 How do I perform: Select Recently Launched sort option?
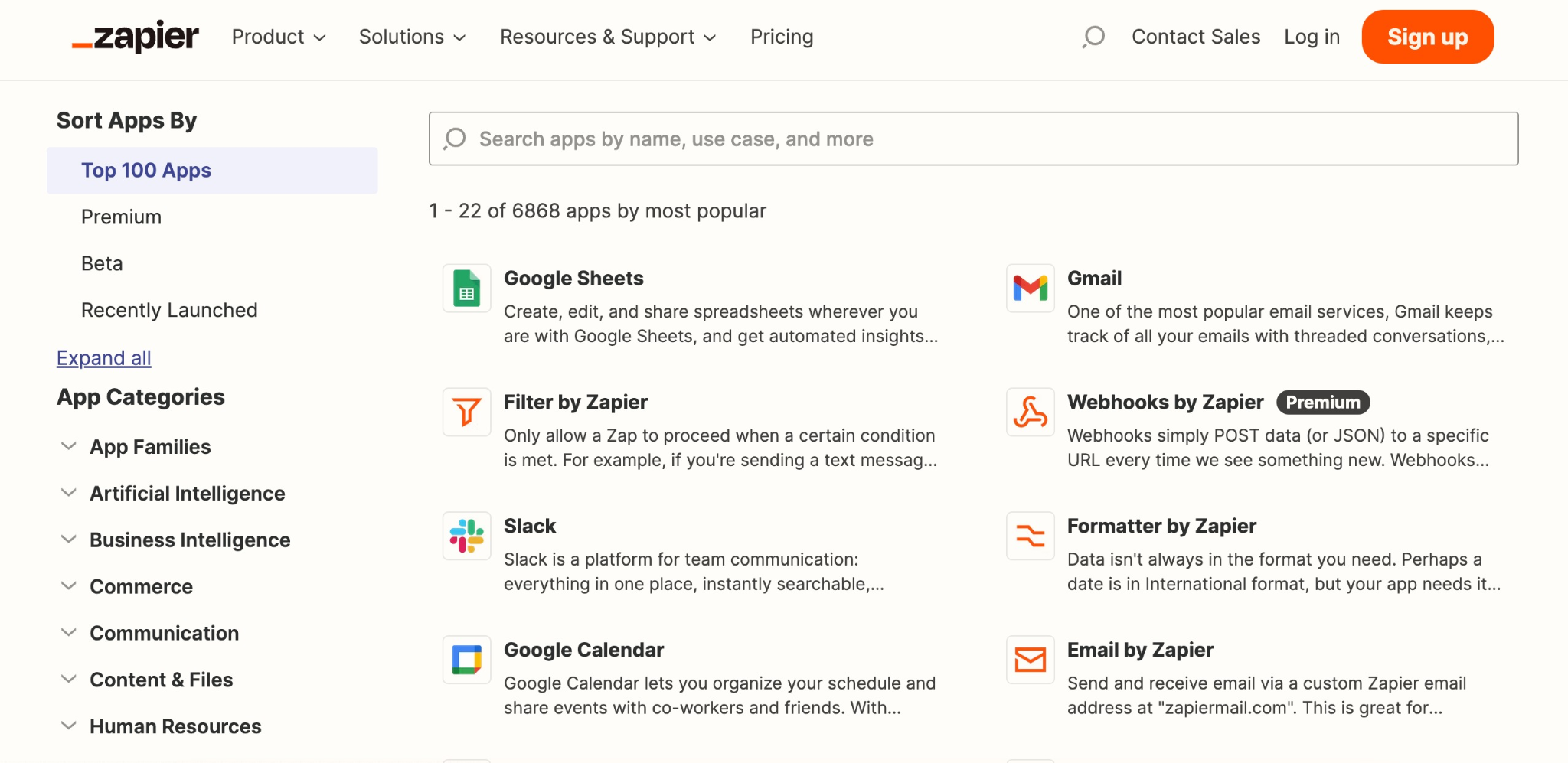(169, 310)
